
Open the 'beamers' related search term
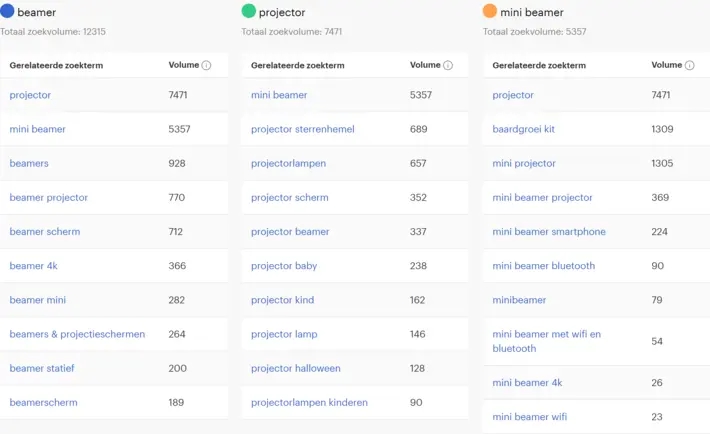[x=29, y=163]
